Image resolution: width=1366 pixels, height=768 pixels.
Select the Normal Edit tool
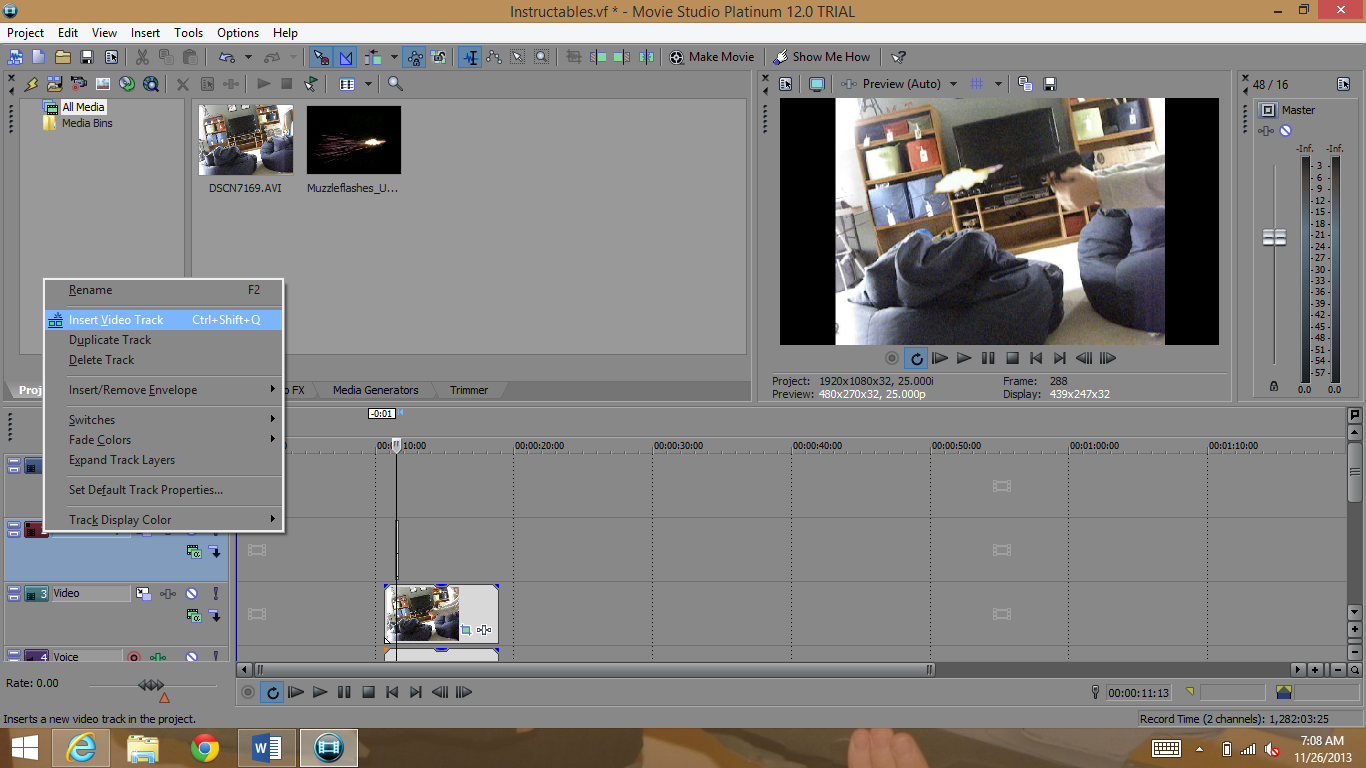click(x=470, y=57)
